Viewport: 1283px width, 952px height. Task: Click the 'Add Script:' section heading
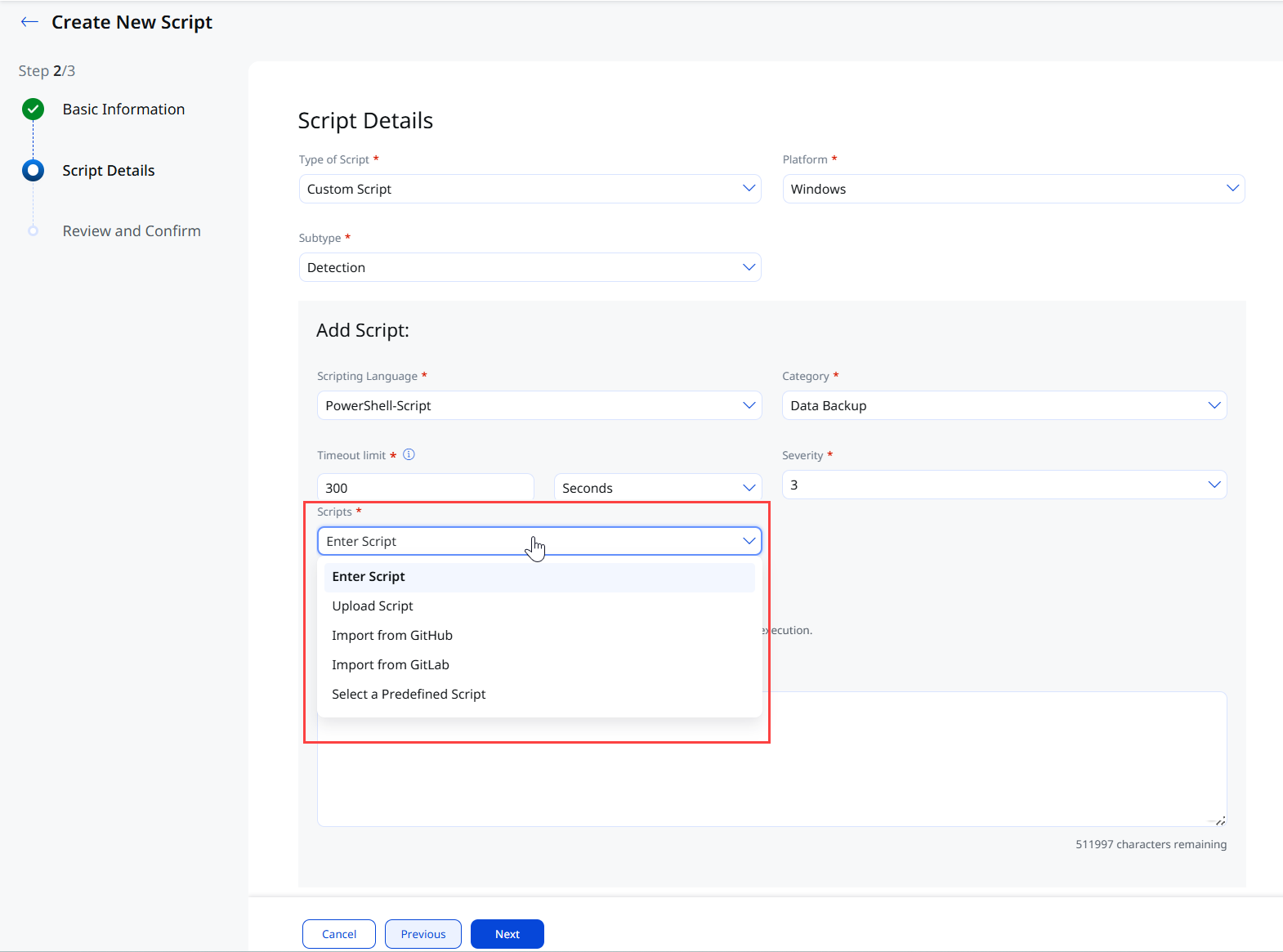click(x=363, y=330)
